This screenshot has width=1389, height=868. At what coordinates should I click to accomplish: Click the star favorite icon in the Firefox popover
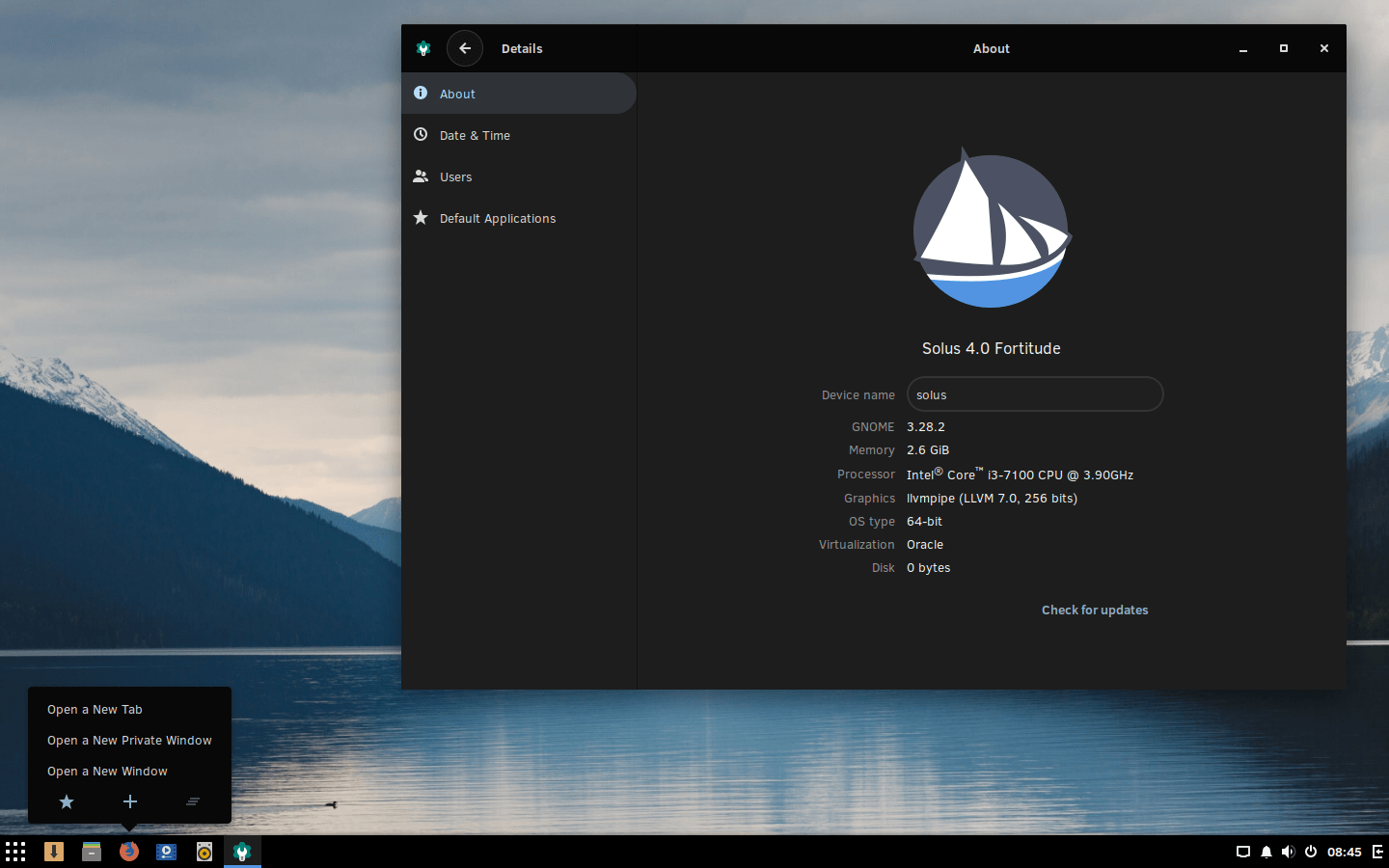point(67,801)
